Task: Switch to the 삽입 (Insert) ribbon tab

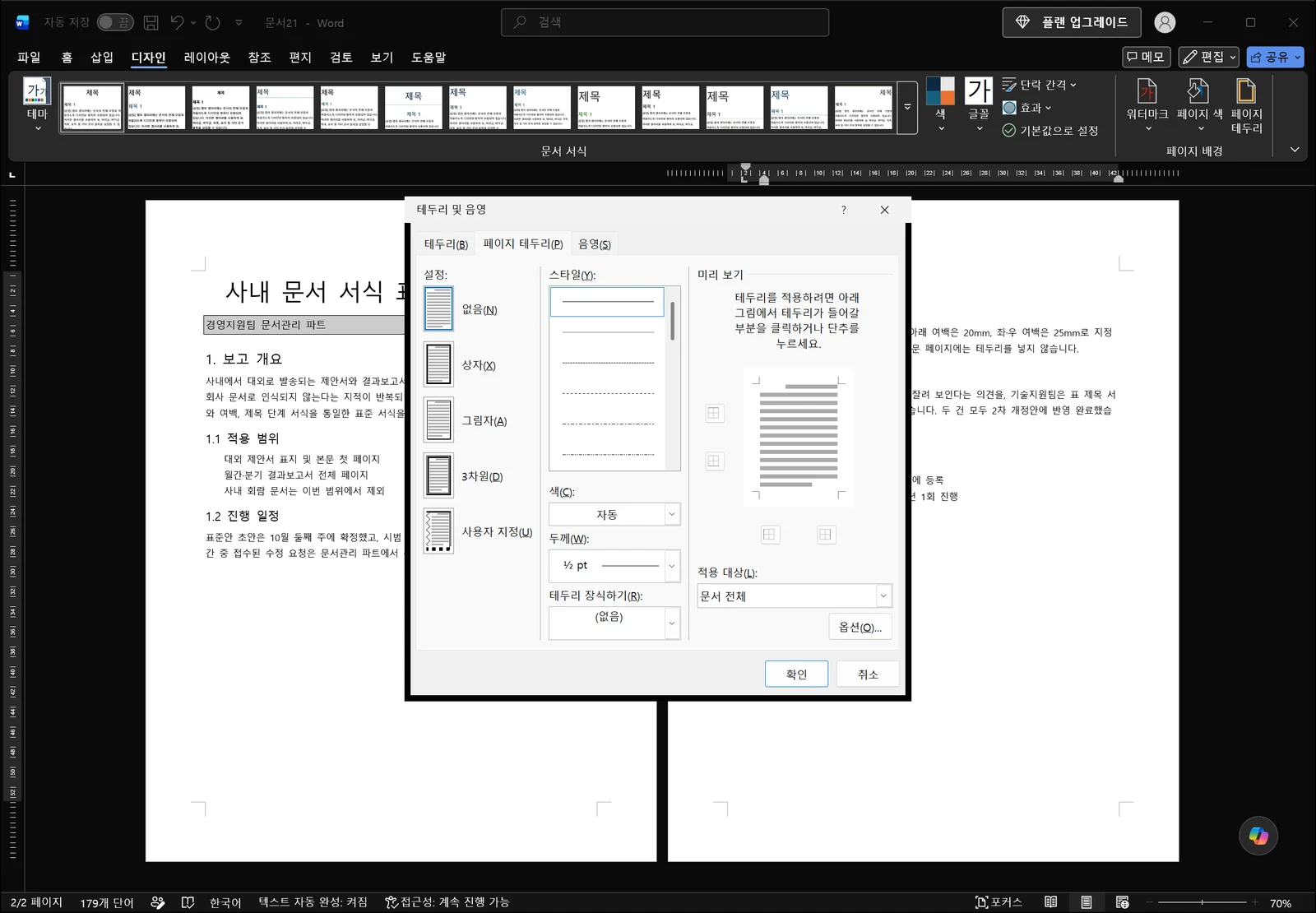Action: 102,58
